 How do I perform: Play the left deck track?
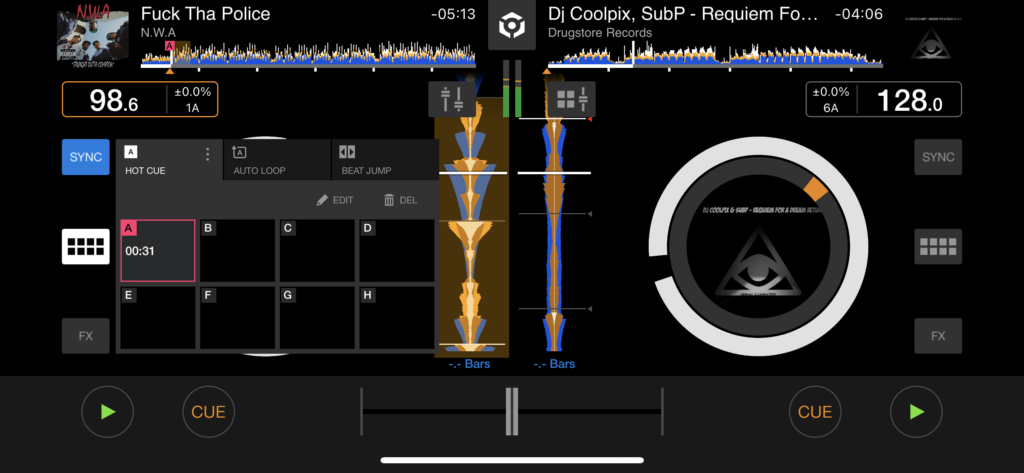(x=108, y=412)
